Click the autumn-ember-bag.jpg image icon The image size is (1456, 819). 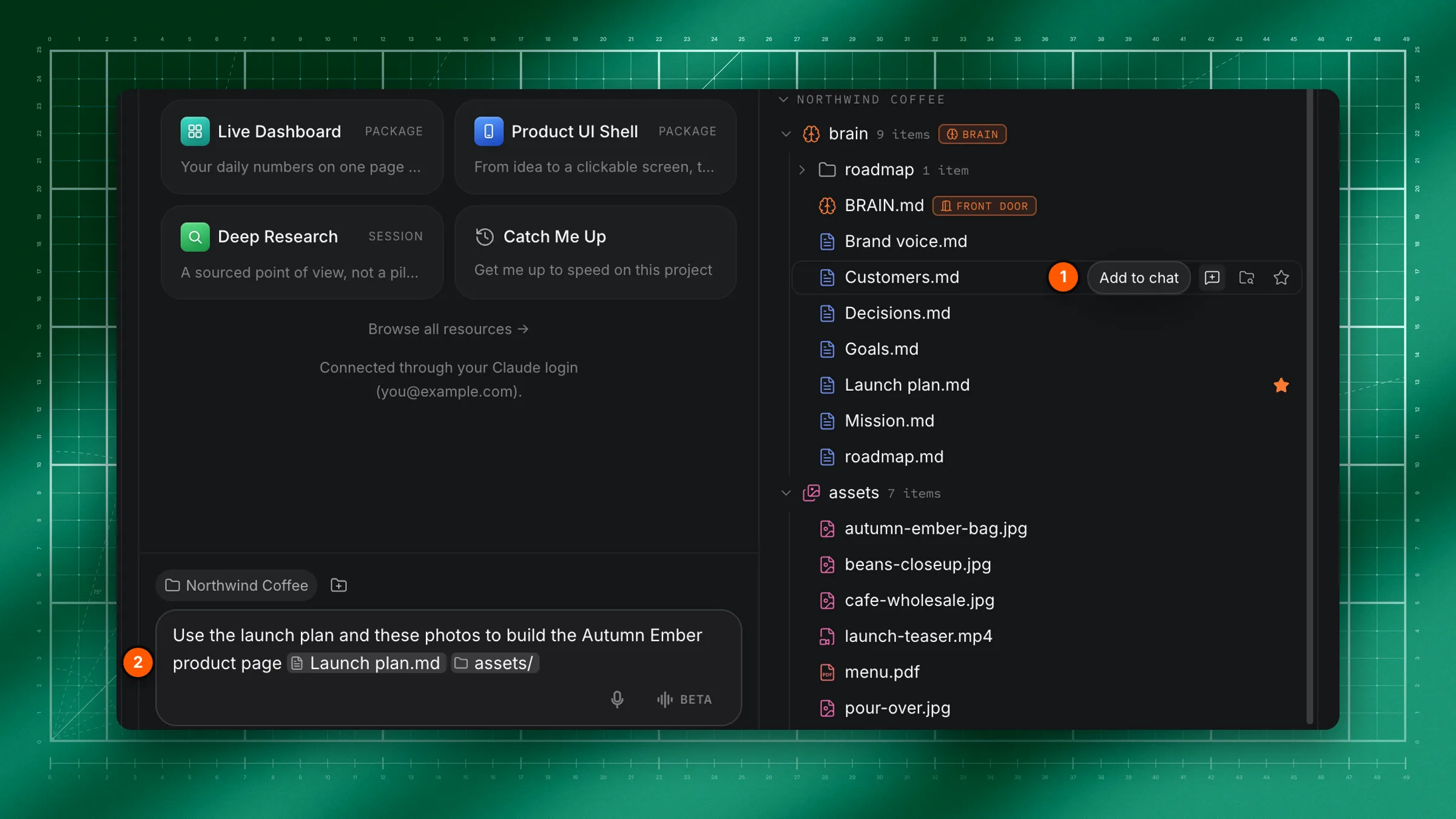[827, 529]
